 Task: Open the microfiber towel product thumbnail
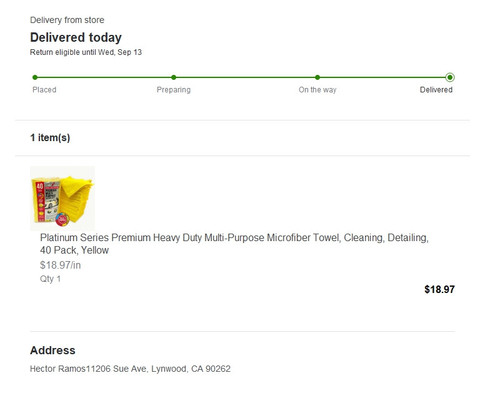[62, 198]
